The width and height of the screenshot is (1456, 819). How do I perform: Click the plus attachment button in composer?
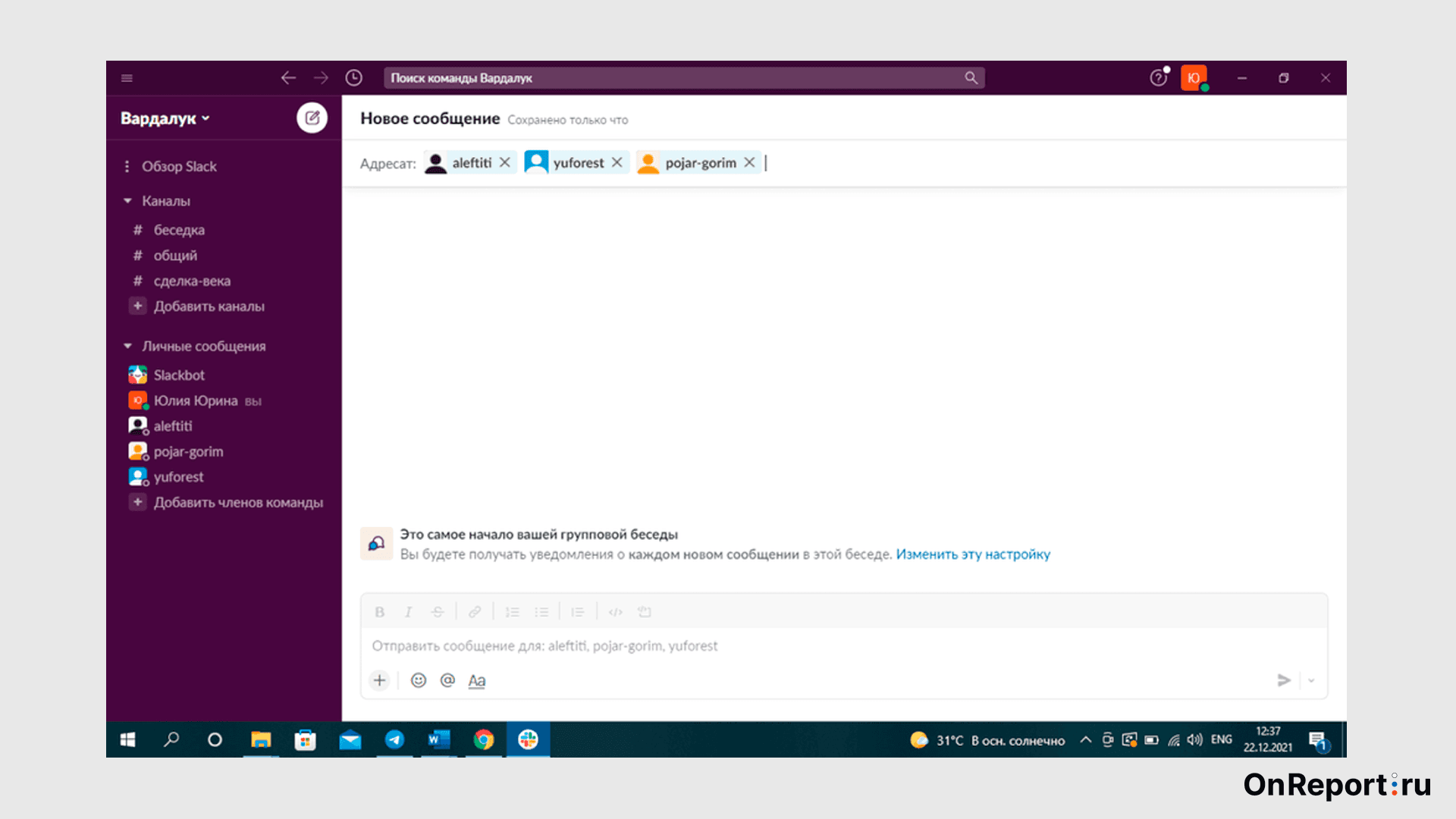[x=380, y=680]
